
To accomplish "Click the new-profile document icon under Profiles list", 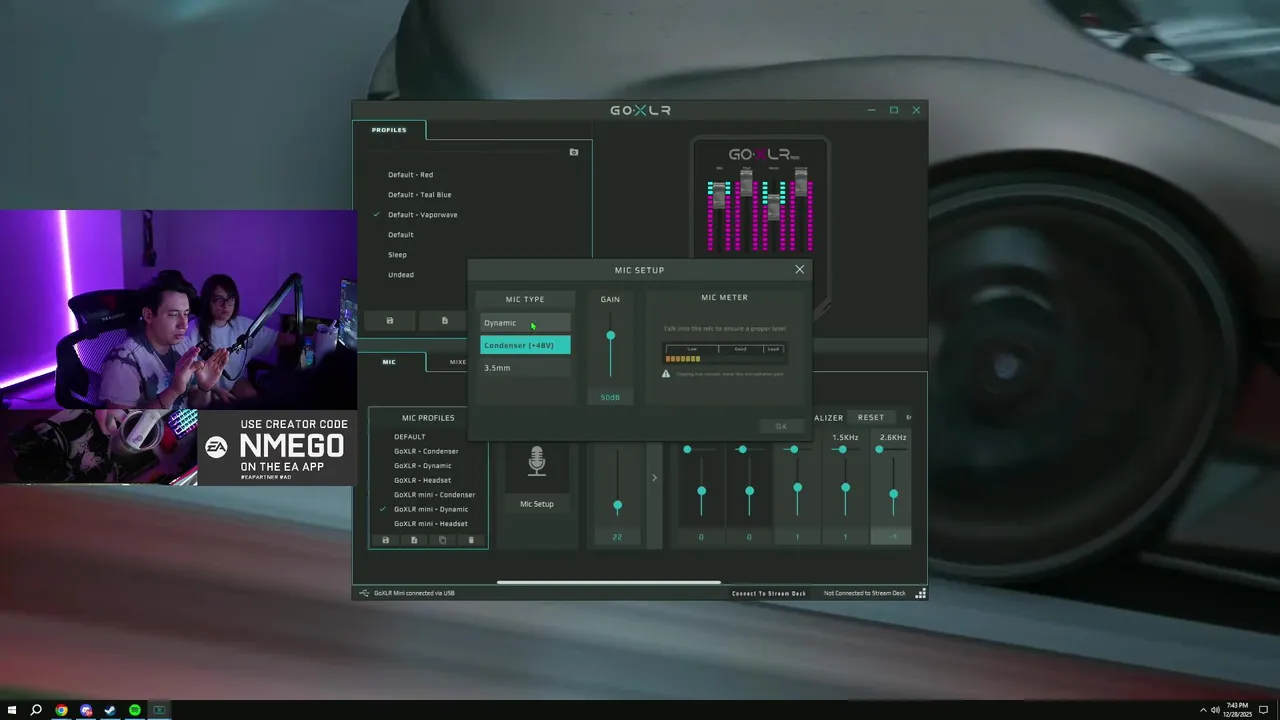I will pos(445,321).
